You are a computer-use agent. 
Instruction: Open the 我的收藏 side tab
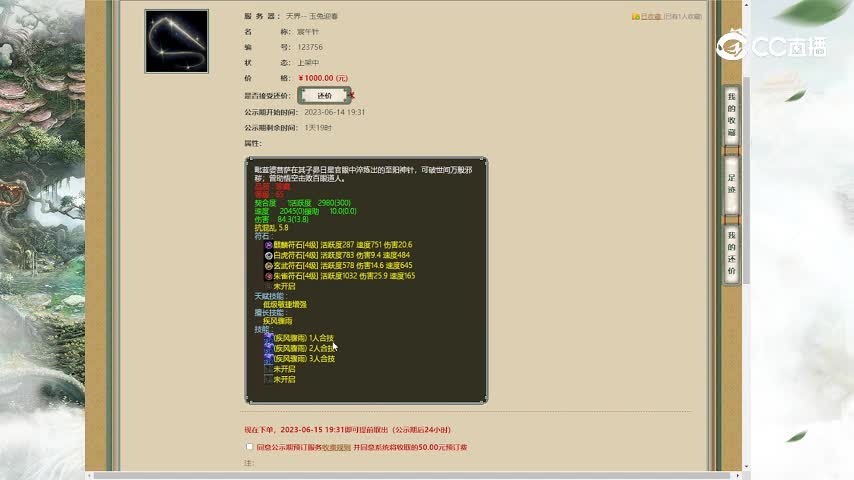(731, 114)
